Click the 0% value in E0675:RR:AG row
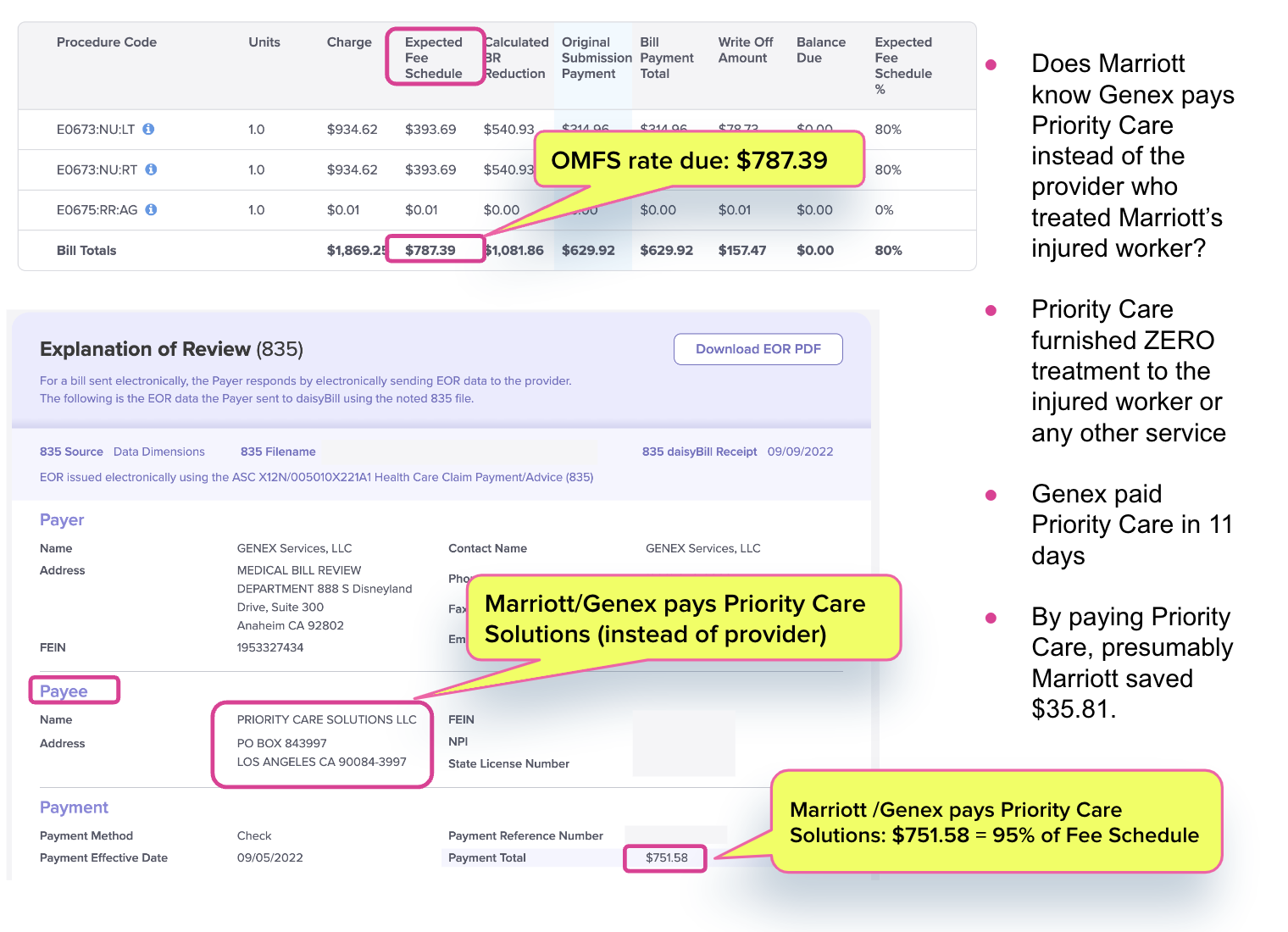Screen dimensions: 1288x932 [x=884, y=210]
